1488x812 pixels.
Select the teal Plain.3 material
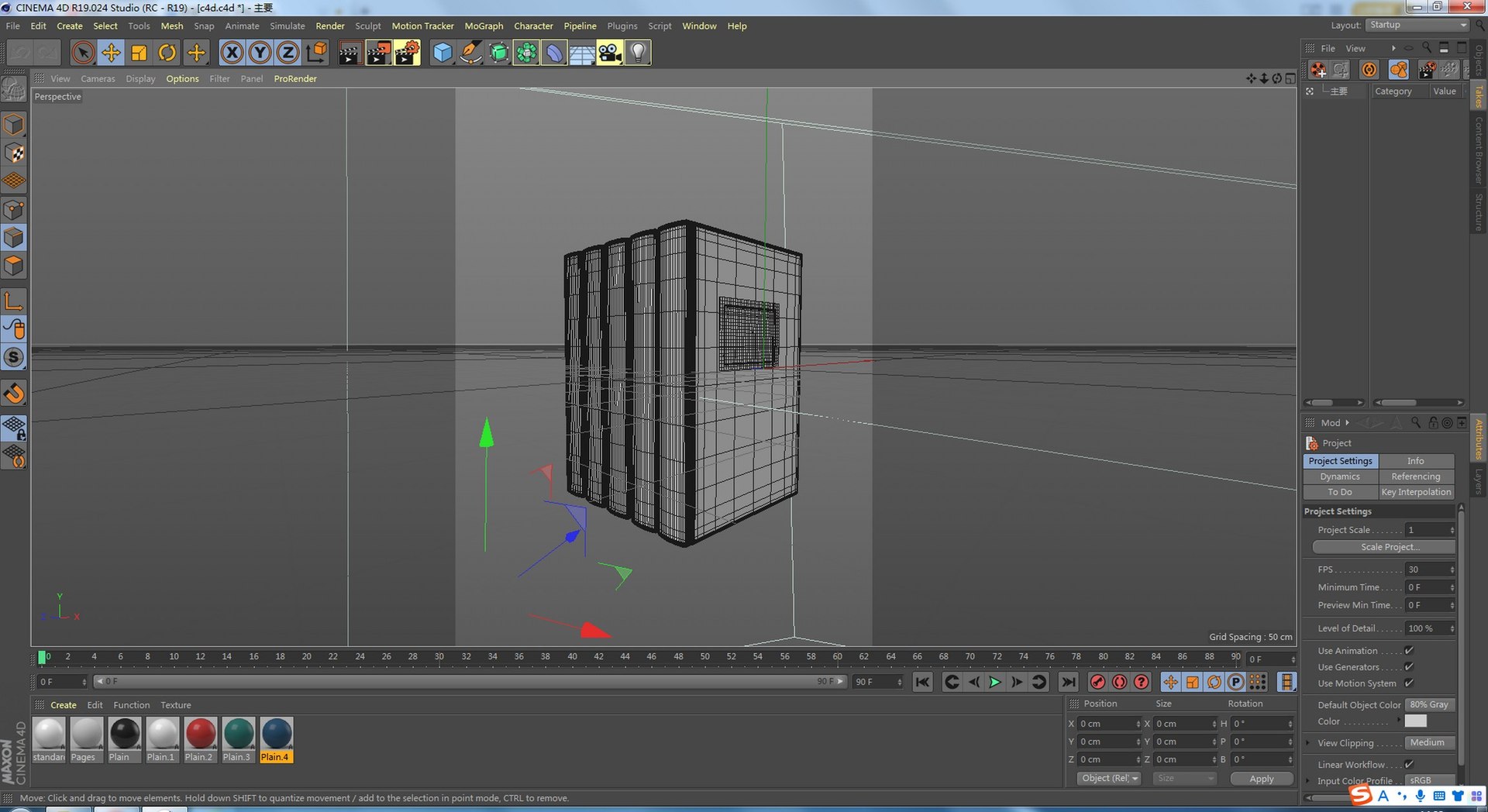coord(238,740)
